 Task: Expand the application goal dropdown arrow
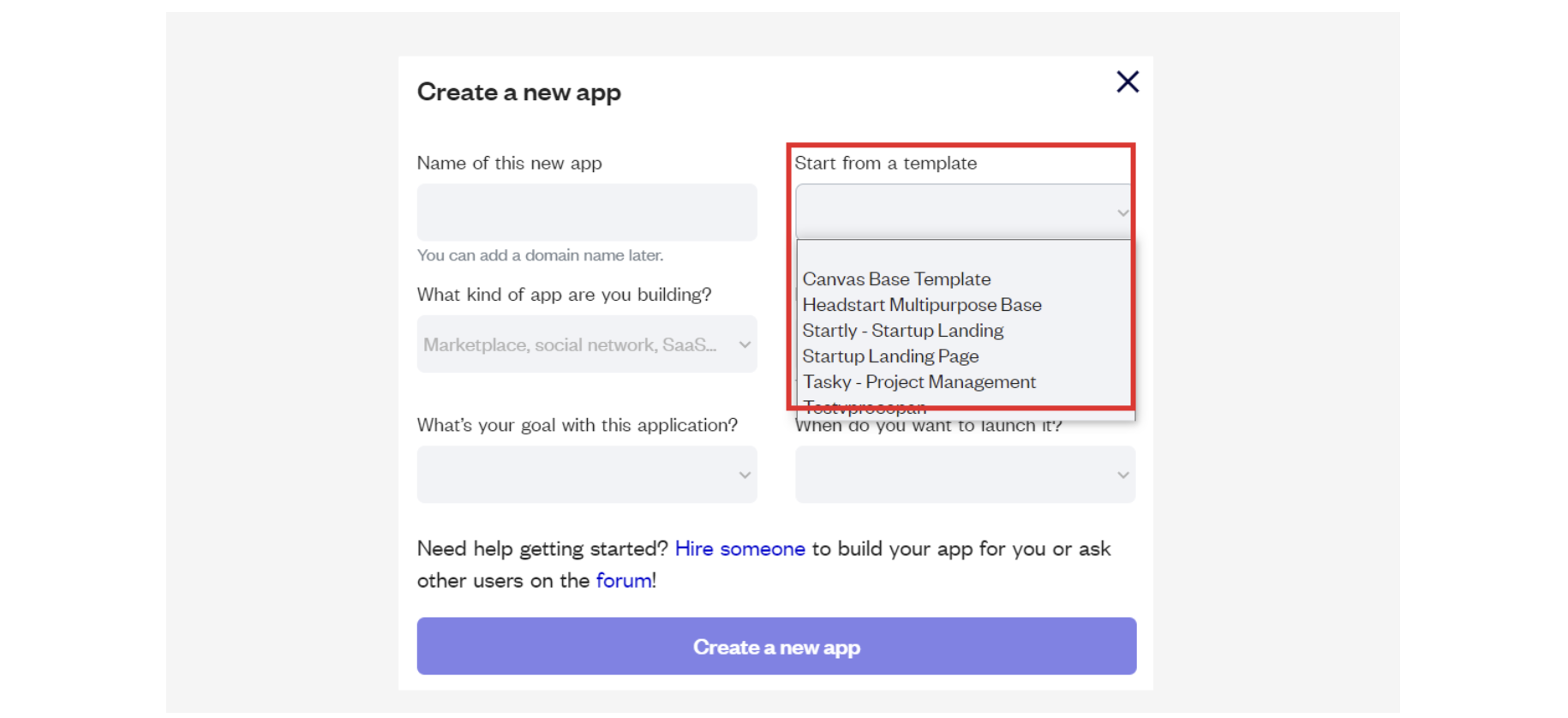(744, 475)
